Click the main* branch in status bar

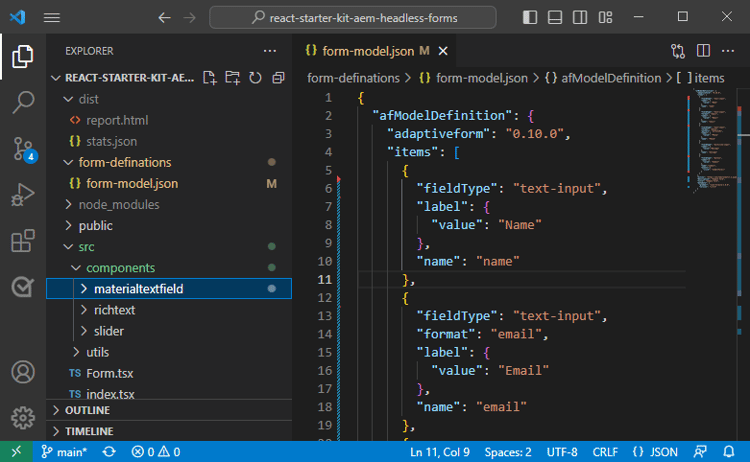click(62, 452)
